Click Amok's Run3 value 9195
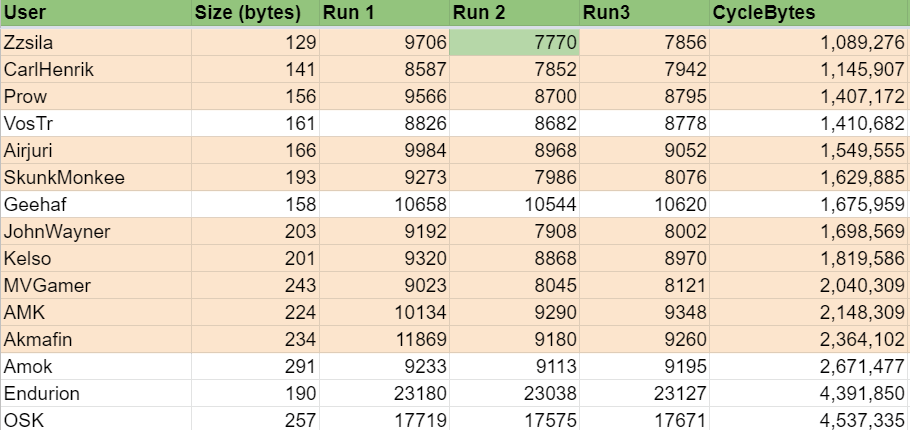This screenshot has width=910, height=430. (644, 367)
